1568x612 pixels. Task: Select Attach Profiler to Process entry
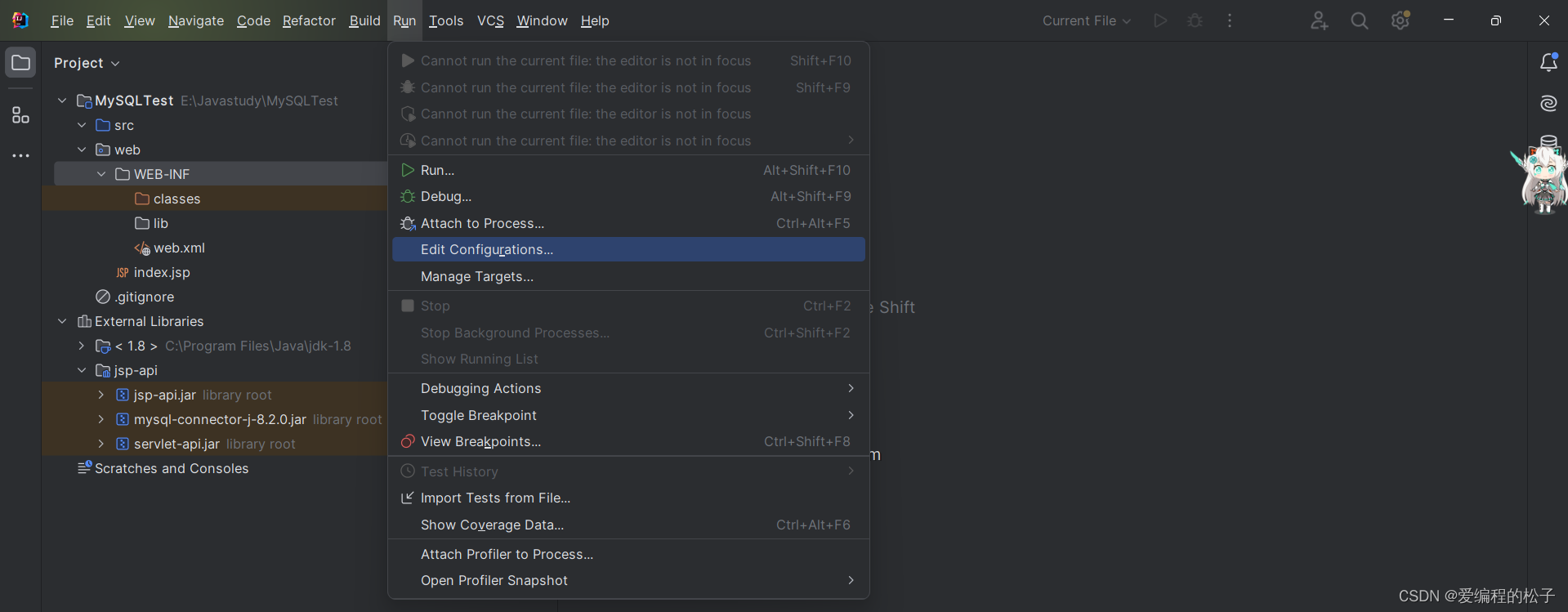pyautogui.click(x=628, y=554)
